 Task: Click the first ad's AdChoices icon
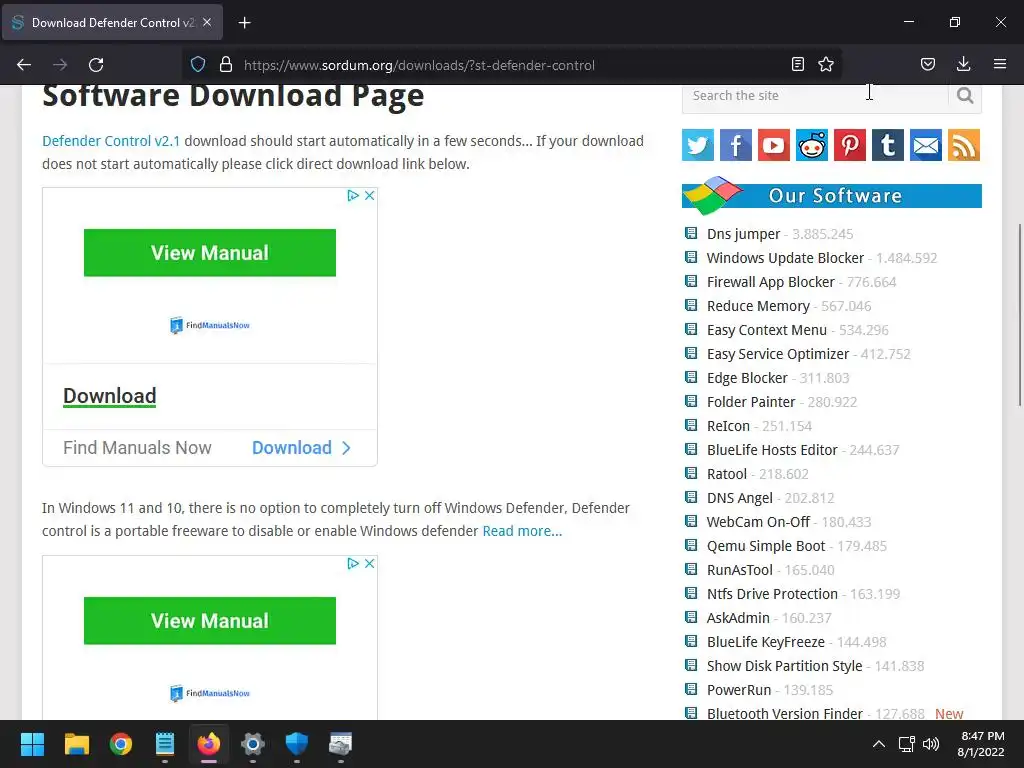click(353, 195)
